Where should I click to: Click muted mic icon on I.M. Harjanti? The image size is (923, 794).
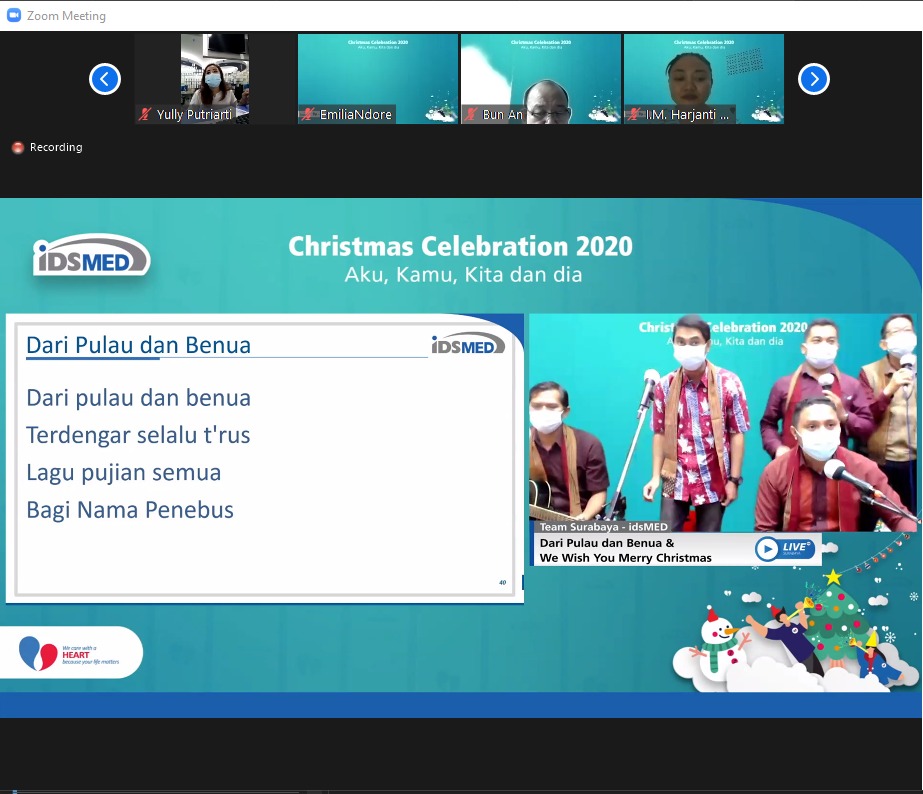634,115
